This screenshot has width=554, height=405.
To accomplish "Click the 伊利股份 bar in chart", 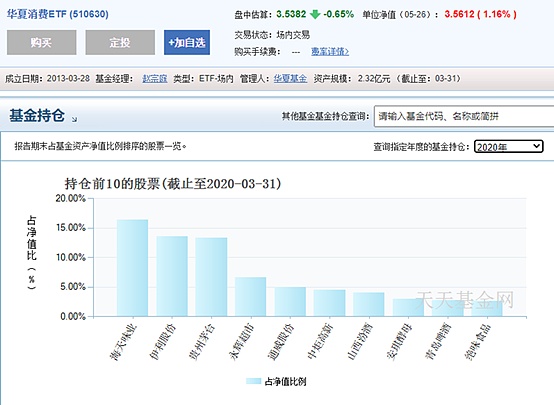I will tap(172, 276).
